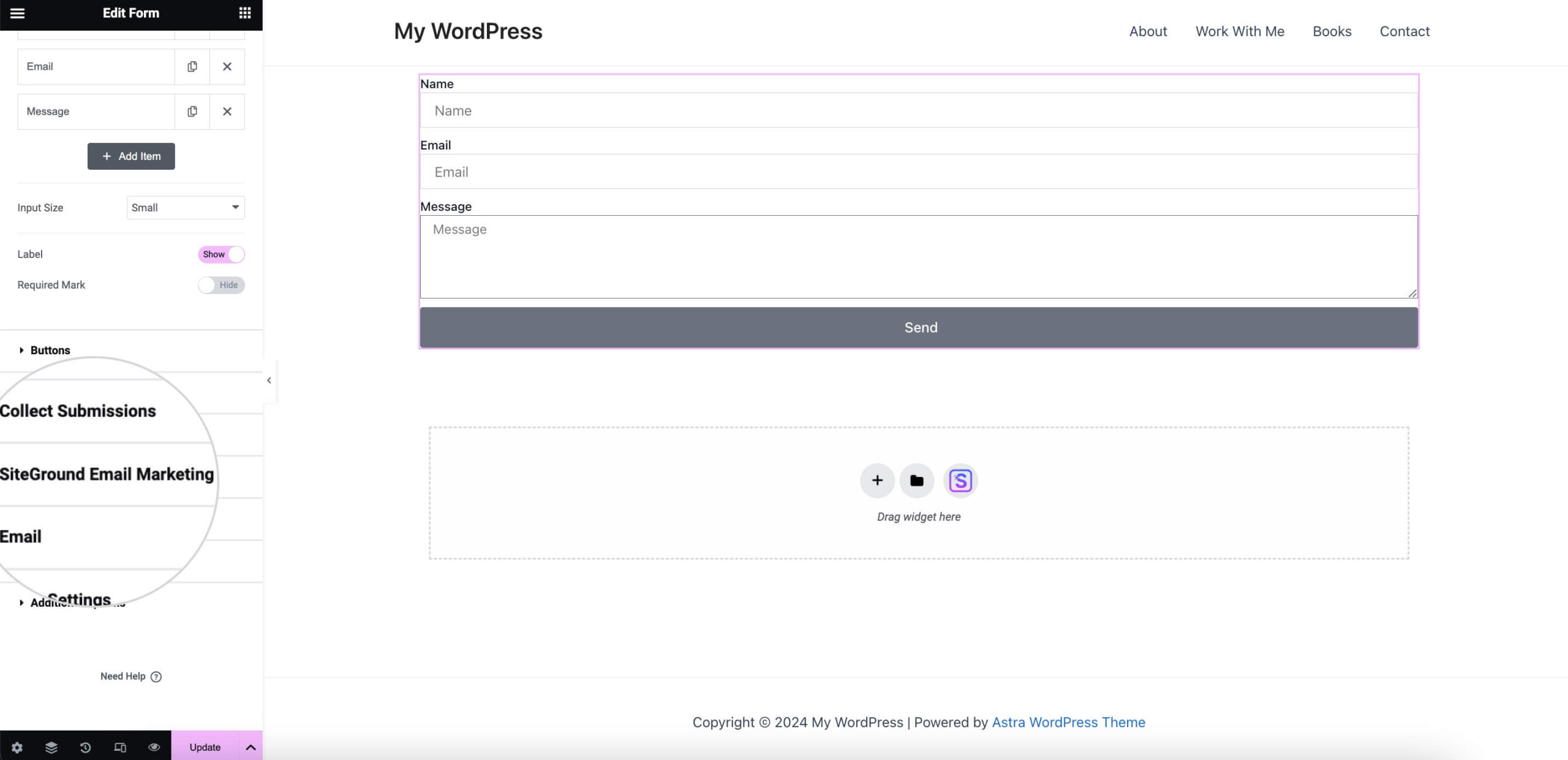
Task: Open the About menu item
Action: point(1148,31)
